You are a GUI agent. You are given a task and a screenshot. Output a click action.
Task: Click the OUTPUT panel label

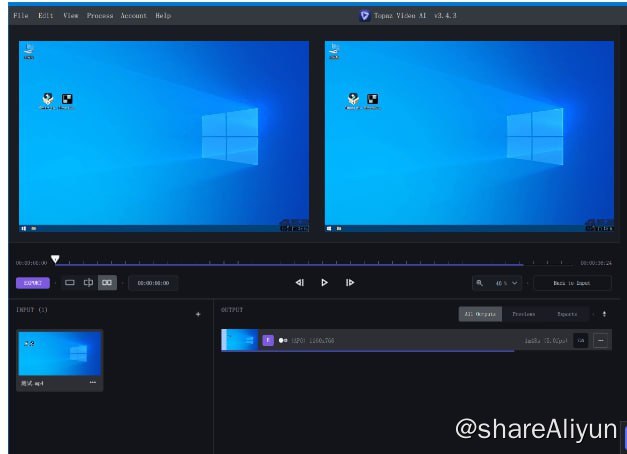pos(232,310)
